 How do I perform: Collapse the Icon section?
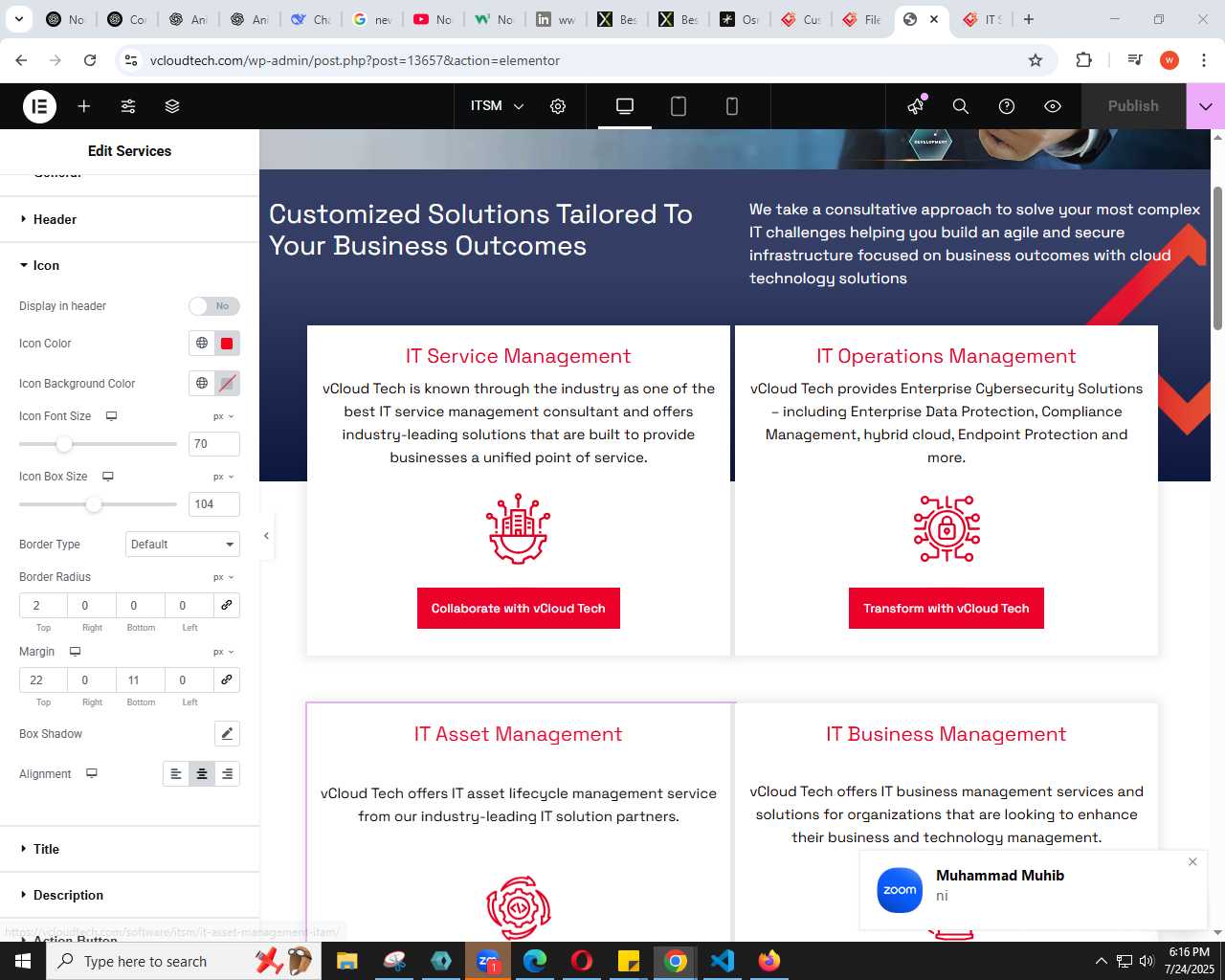tap(129, 265)
